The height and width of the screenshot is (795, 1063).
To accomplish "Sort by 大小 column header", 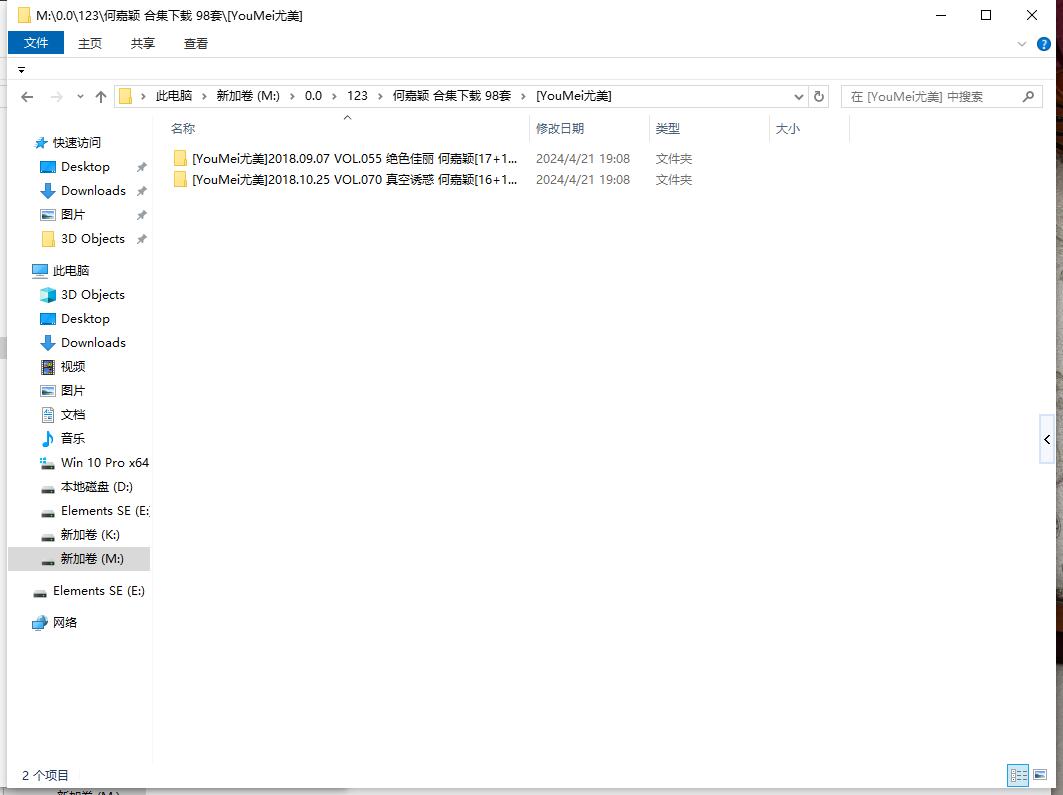I will 788,129.
